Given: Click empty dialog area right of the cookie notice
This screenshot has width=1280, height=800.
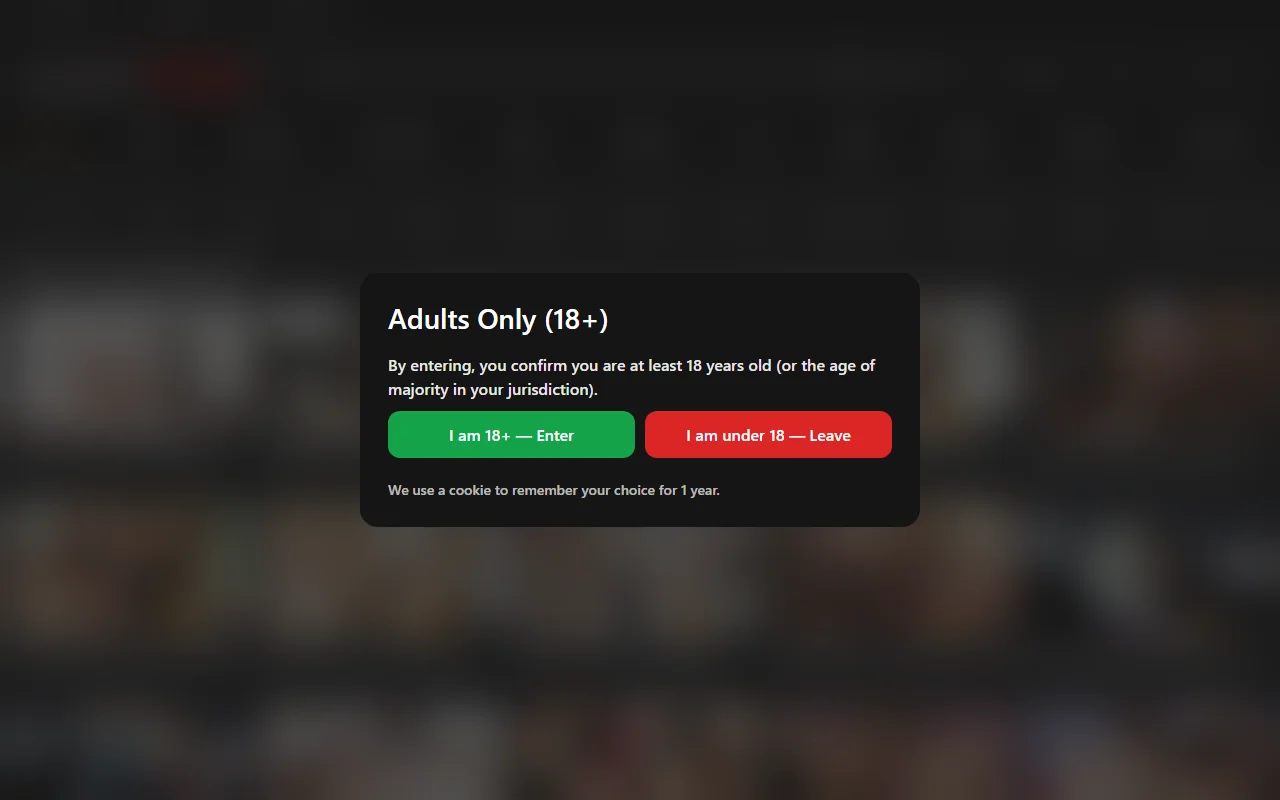Looking at the screenshot, I should click(x=810, y=490).
